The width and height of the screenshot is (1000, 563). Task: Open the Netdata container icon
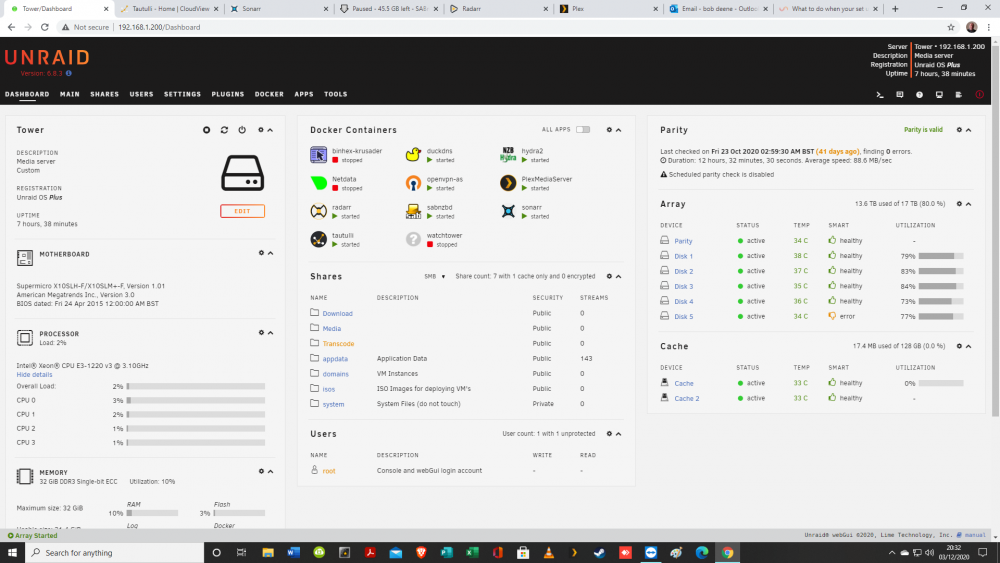[318, 183]
